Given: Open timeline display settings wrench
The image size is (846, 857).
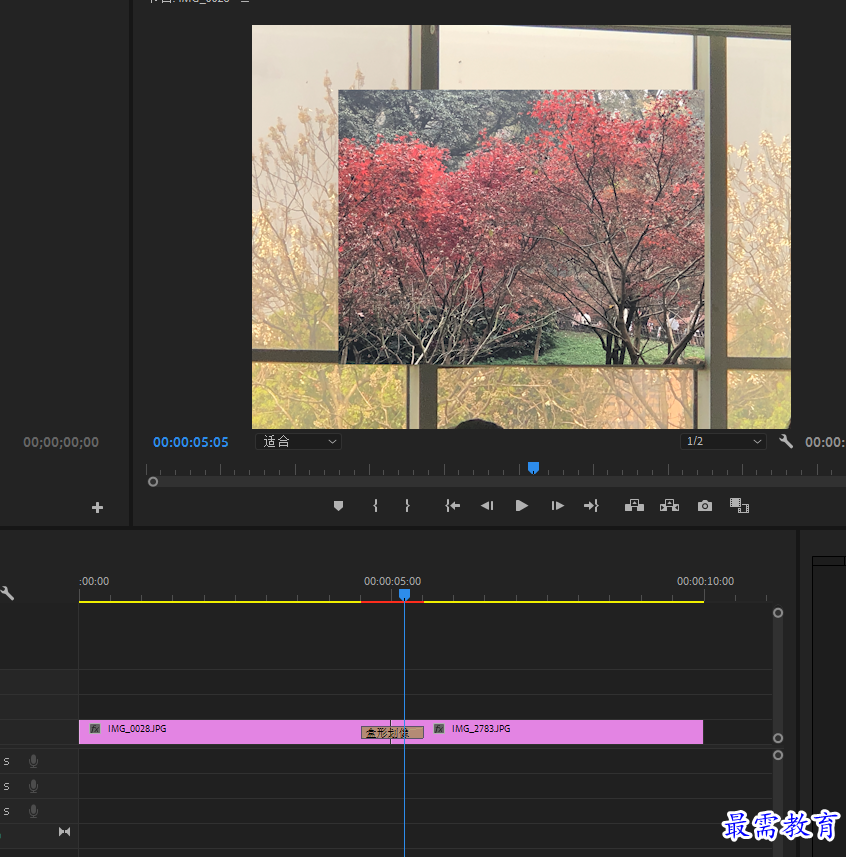Looking at the screenshot, I should coord(7,594).
